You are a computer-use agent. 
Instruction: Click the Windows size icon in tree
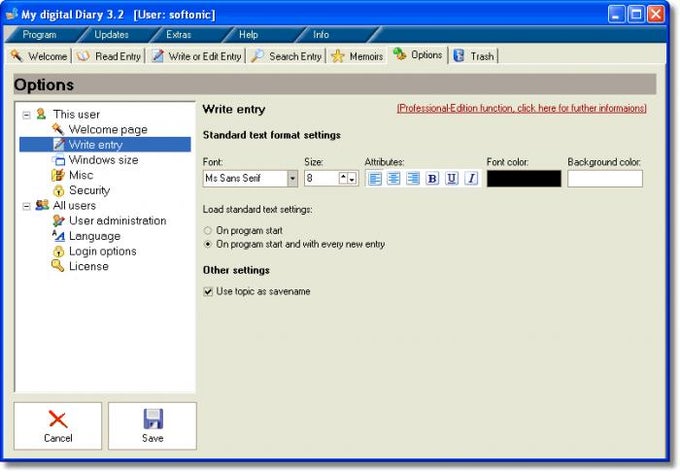pyautogui.click(x=59, y=160)
